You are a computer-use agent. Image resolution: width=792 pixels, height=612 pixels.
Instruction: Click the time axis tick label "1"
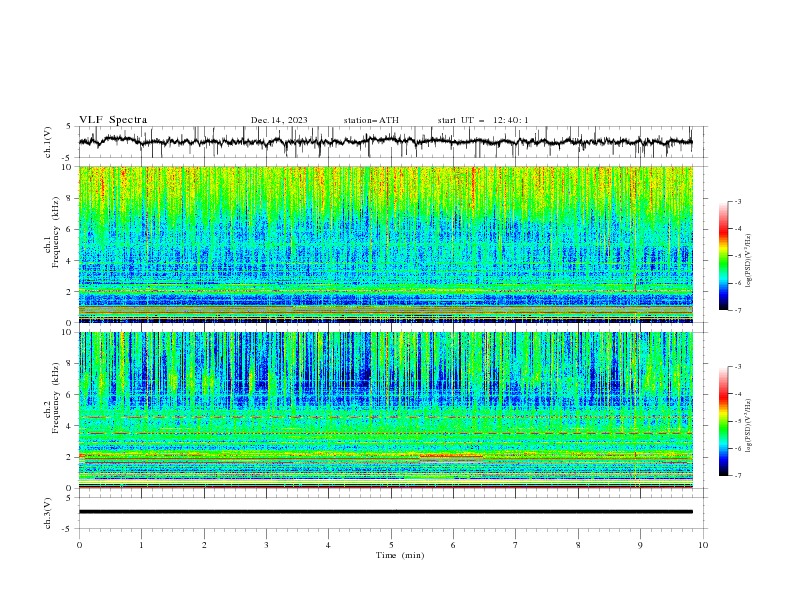(x=141, y=545)
